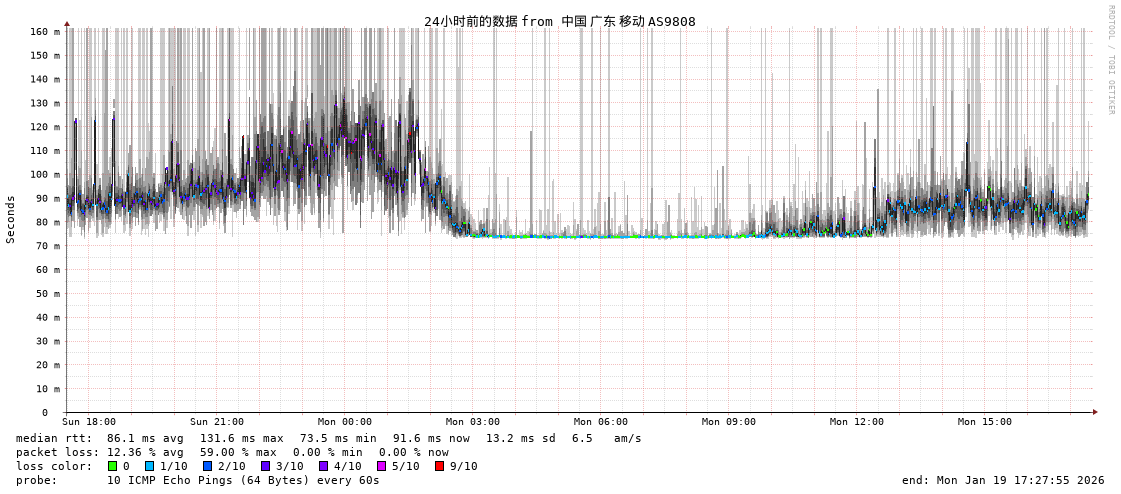The height and width of the screenshot is (494, 1121).
Task: Click the light blue 1/10 loss swatch
Action: point(149,466)
